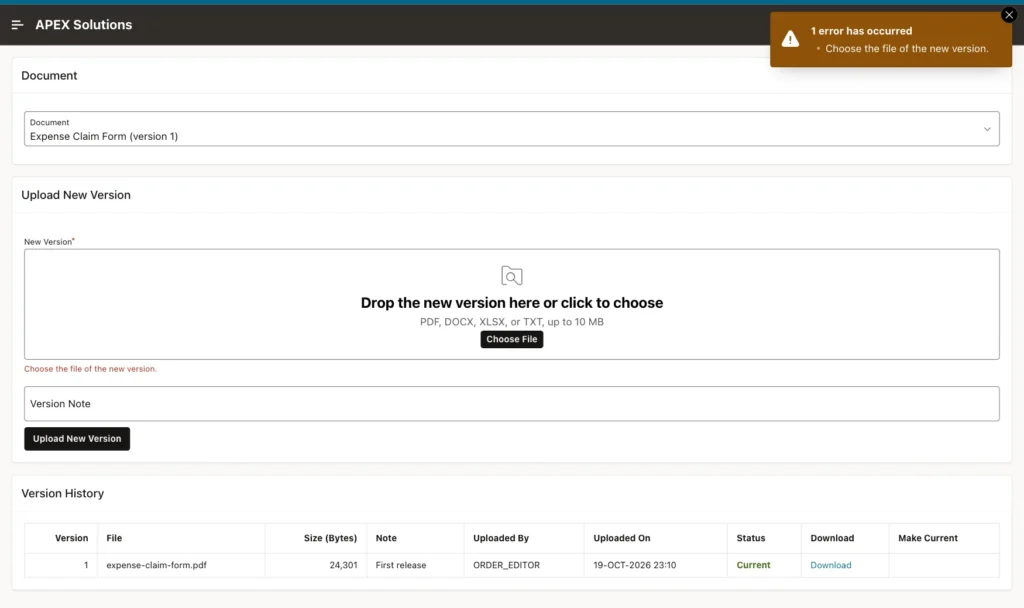Click the warning triangle icon in error alert

coord(790,39)
